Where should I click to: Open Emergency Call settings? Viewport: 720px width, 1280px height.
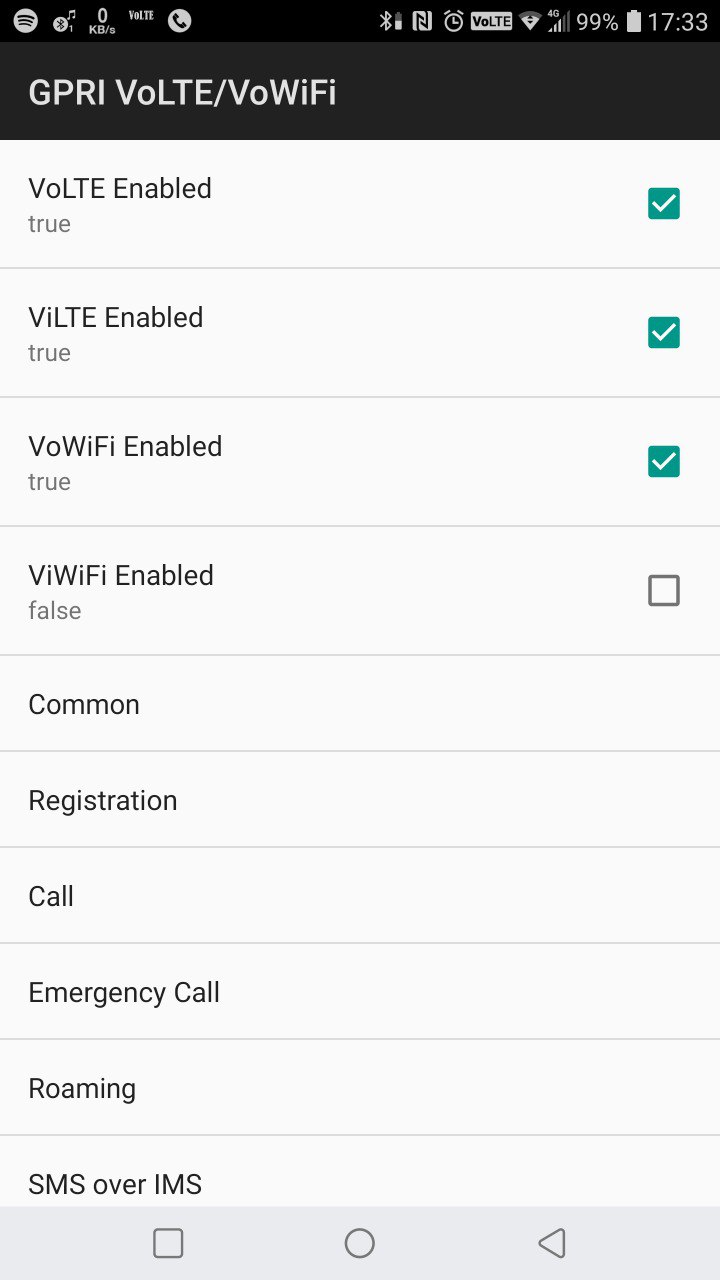click(124, 992)
